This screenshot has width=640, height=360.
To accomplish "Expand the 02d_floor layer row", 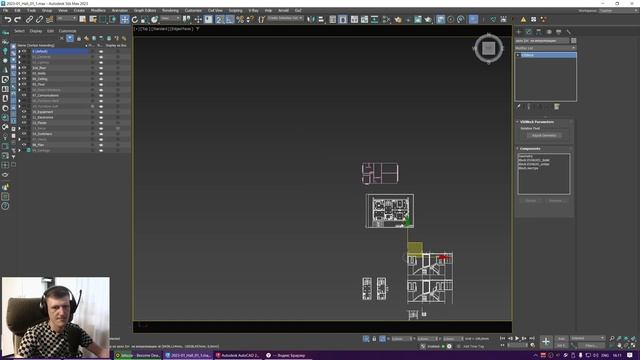I will (x=19, y=68).
